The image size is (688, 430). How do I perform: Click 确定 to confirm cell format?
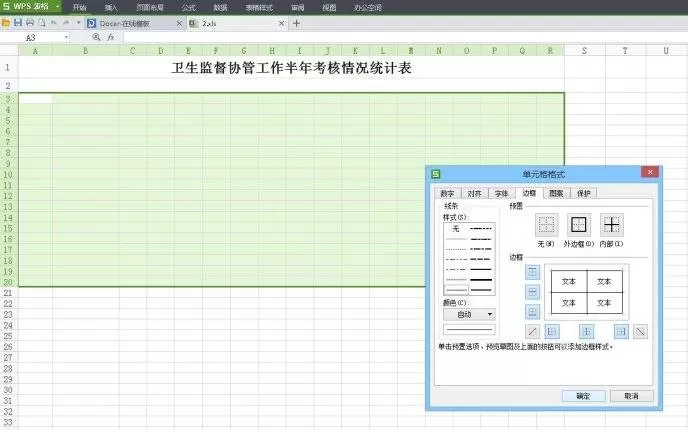tap(584, 396)
